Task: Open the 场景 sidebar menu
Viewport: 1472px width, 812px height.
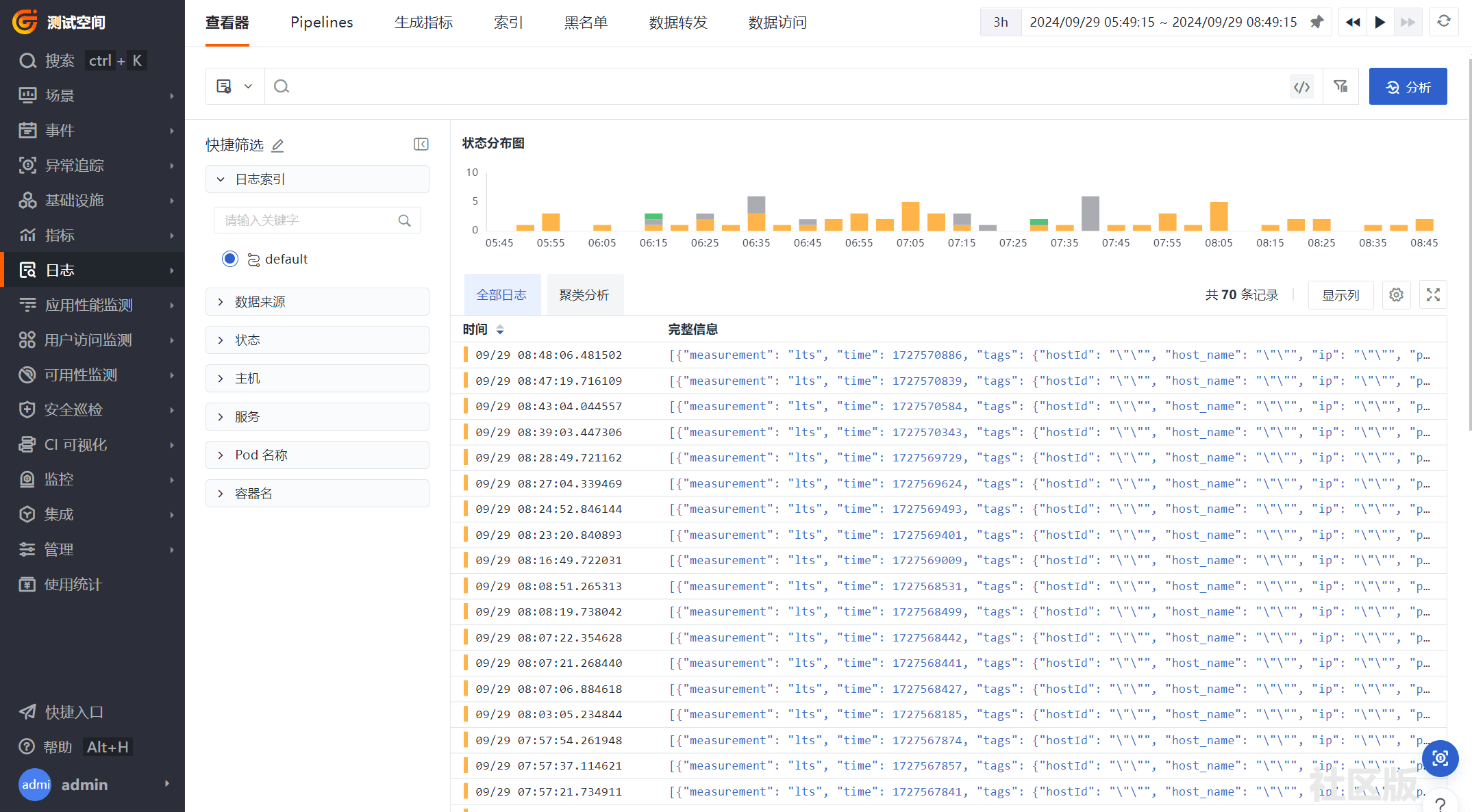Action: tap(92, 95)
